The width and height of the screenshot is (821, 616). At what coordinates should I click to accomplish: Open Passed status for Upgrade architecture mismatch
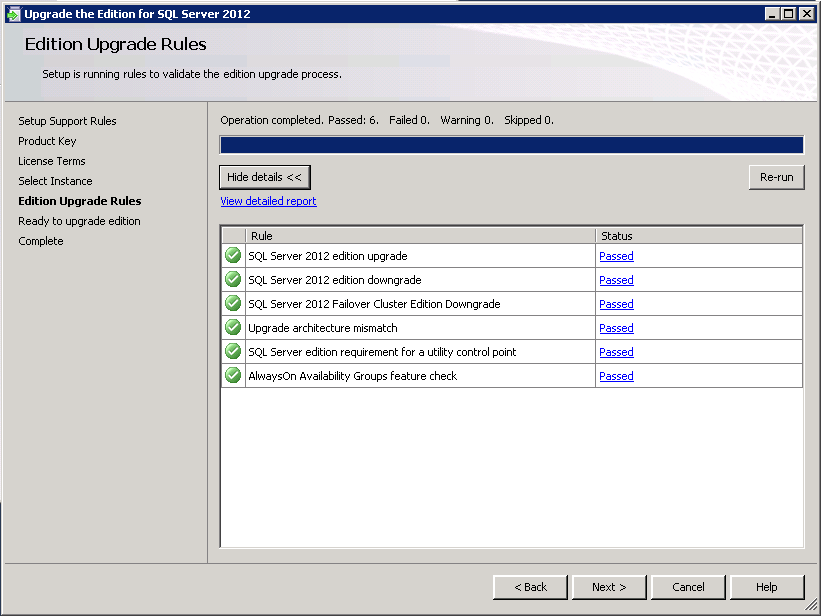[x=616, y=328]
